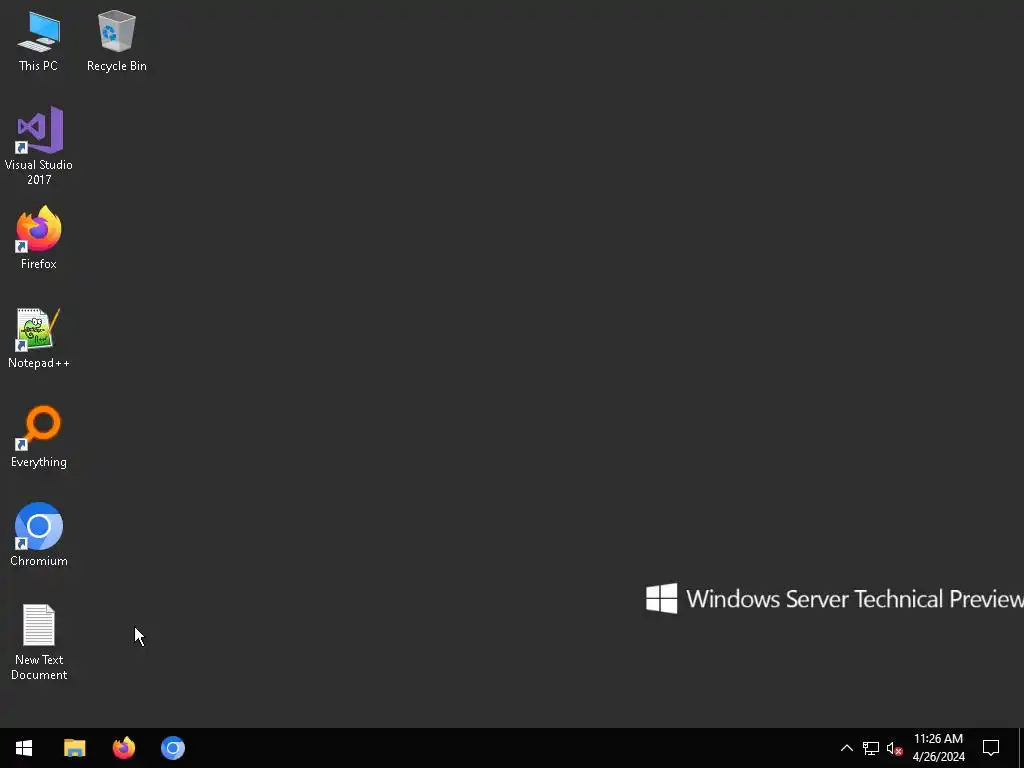Viewport: 1024px width, 768px height.
Task: Show hidden system tray icons
Action: tap(846, 748)
